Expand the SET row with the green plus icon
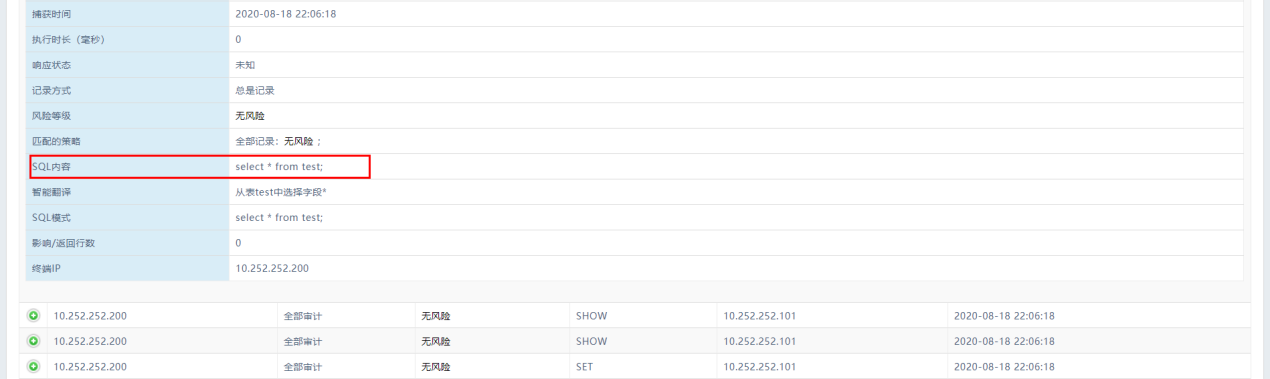Image resolution: width=1270 pixels, height=379 pixels. [x=33, y=366]
